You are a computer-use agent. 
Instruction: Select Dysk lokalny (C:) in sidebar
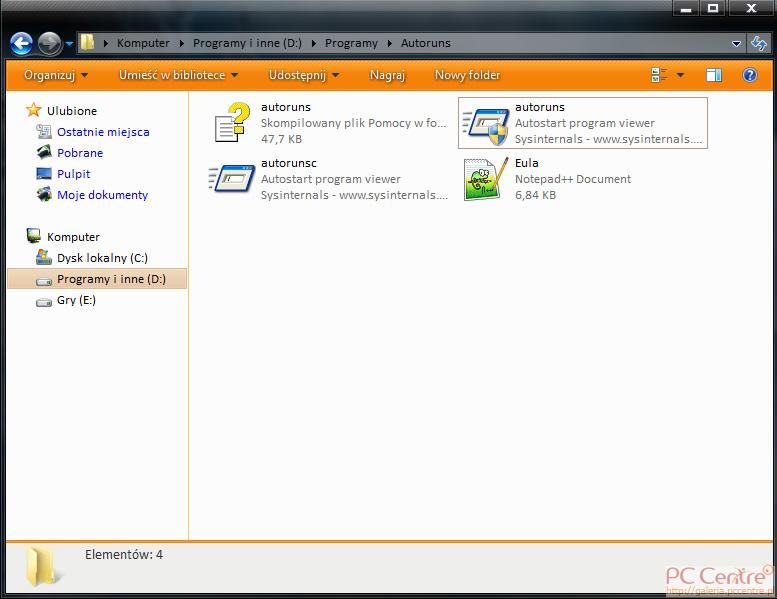[x=102, y=258]
